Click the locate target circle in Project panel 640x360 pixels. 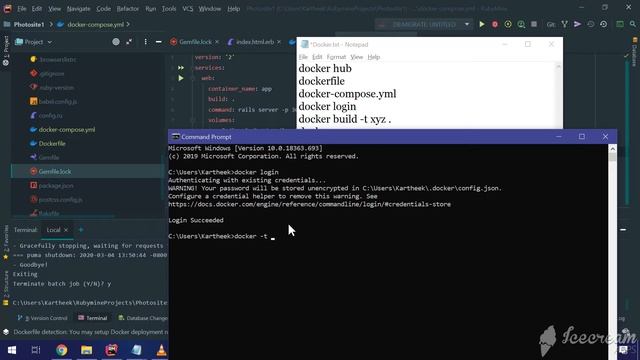point(116,42)
